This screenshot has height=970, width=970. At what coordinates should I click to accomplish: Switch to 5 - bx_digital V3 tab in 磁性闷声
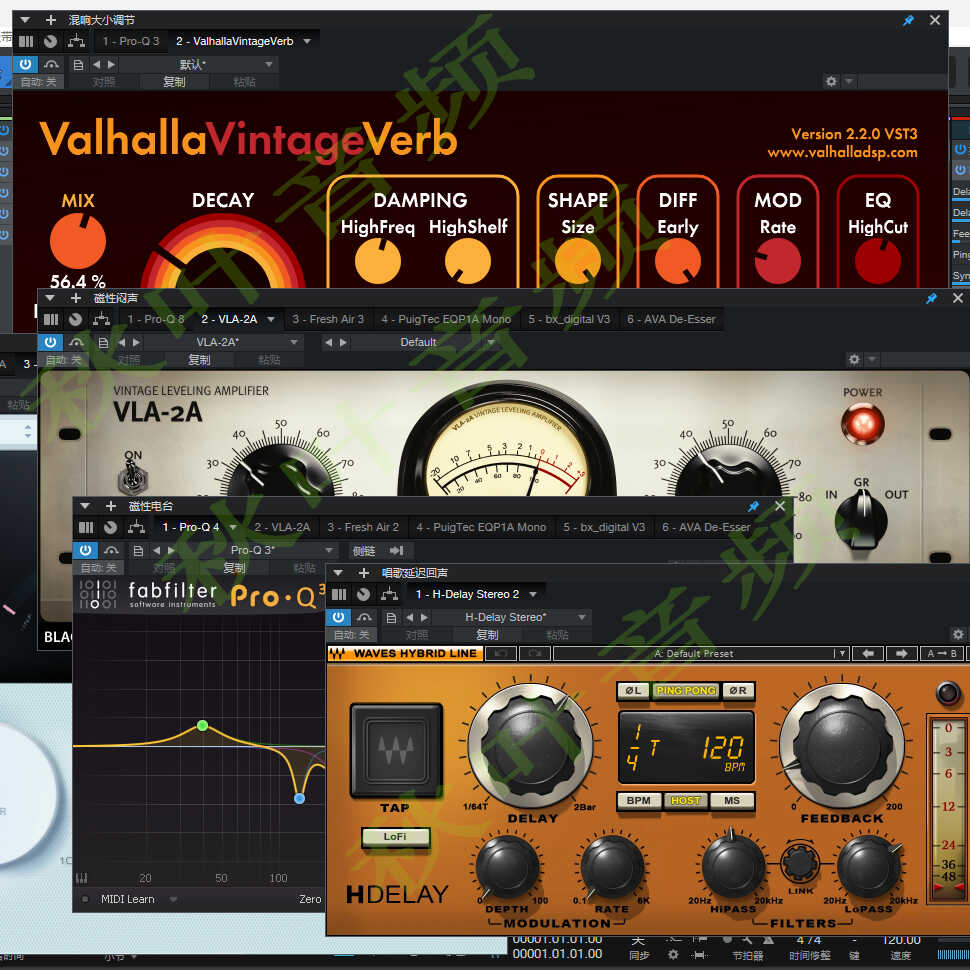(x=569, y=319)
